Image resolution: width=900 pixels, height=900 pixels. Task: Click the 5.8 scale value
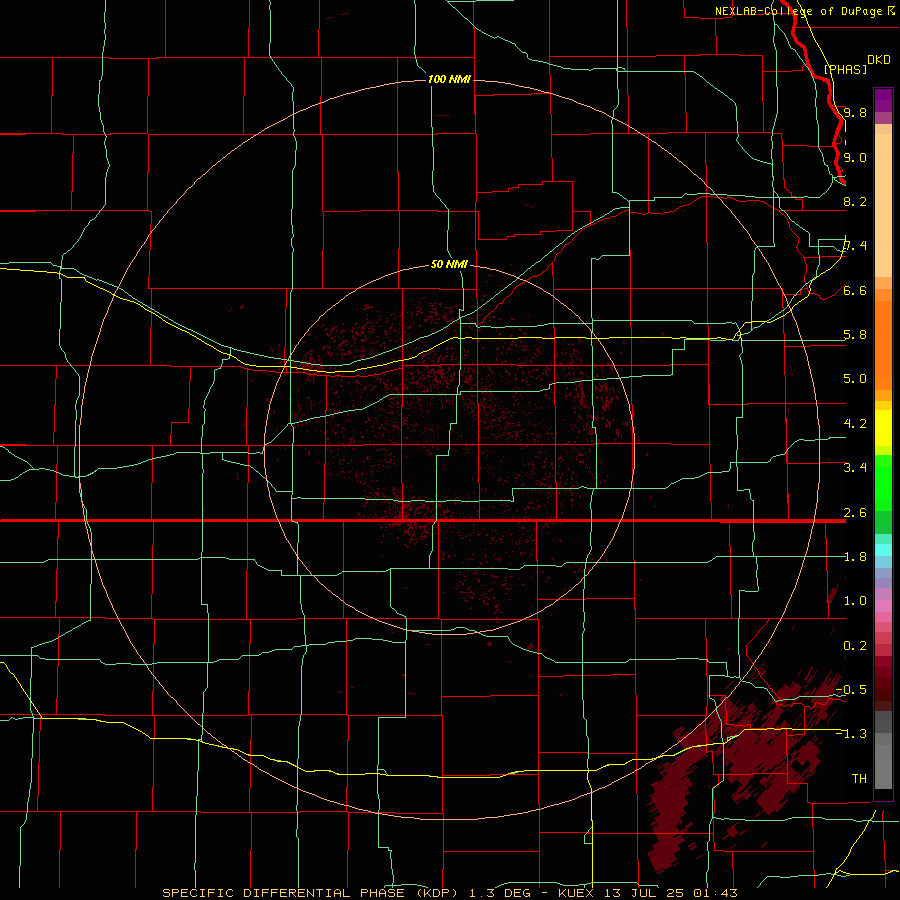click(855, 335)
